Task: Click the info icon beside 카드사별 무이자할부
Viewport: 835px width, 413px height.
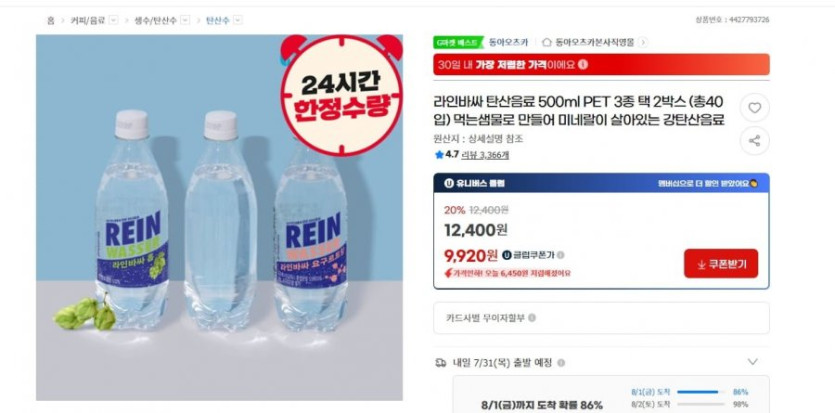Action: tap(532, 318)
